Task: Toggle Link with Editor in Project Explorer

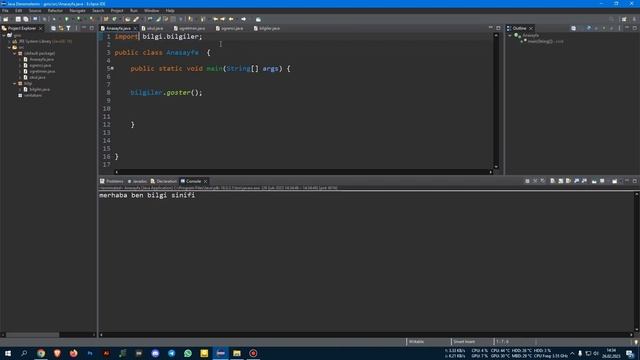Action: [x=61, y=28]
